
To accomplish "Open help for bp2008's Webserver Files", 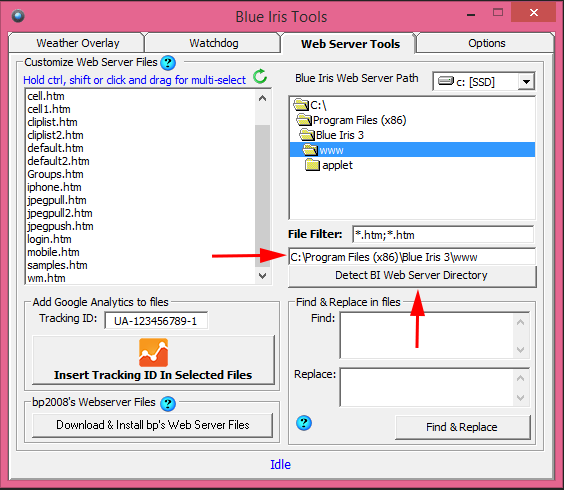I will tap(168, 403).
